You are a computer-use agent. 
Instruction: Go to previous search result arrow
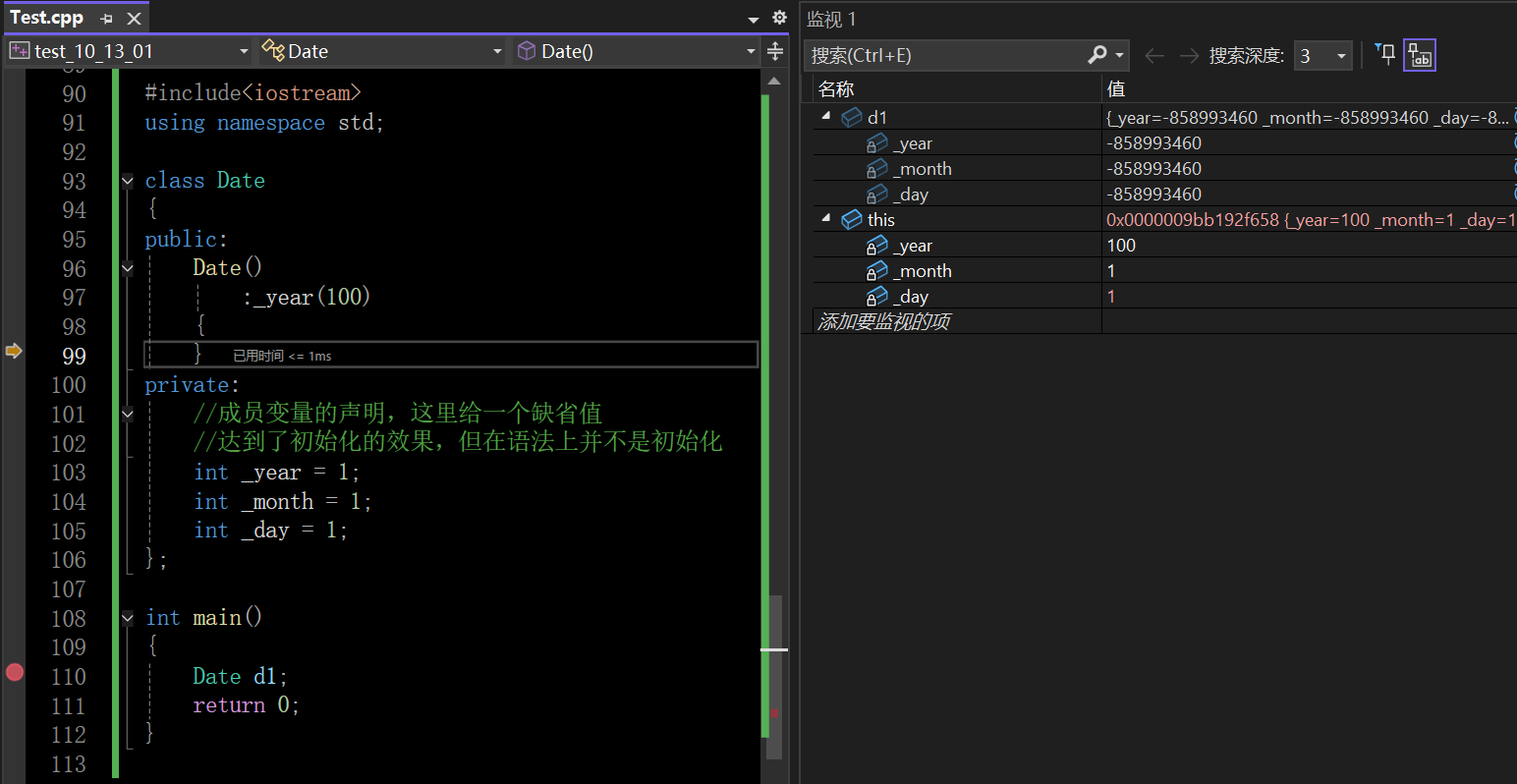click(1155, 56)
